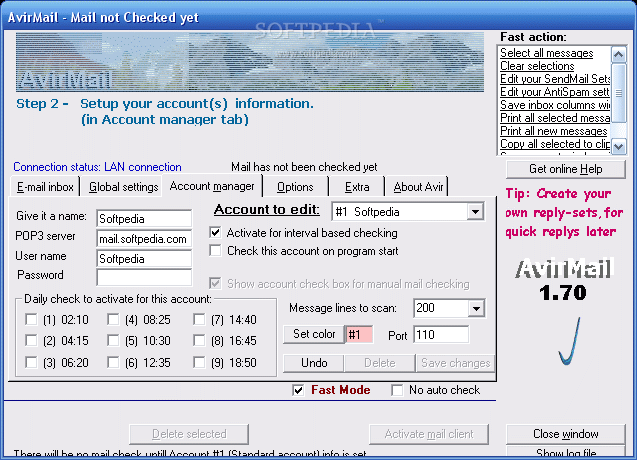Click the 'Connection status: LAN connection' text
This screenshot has height=460, width=637.
tap(97, 167)
